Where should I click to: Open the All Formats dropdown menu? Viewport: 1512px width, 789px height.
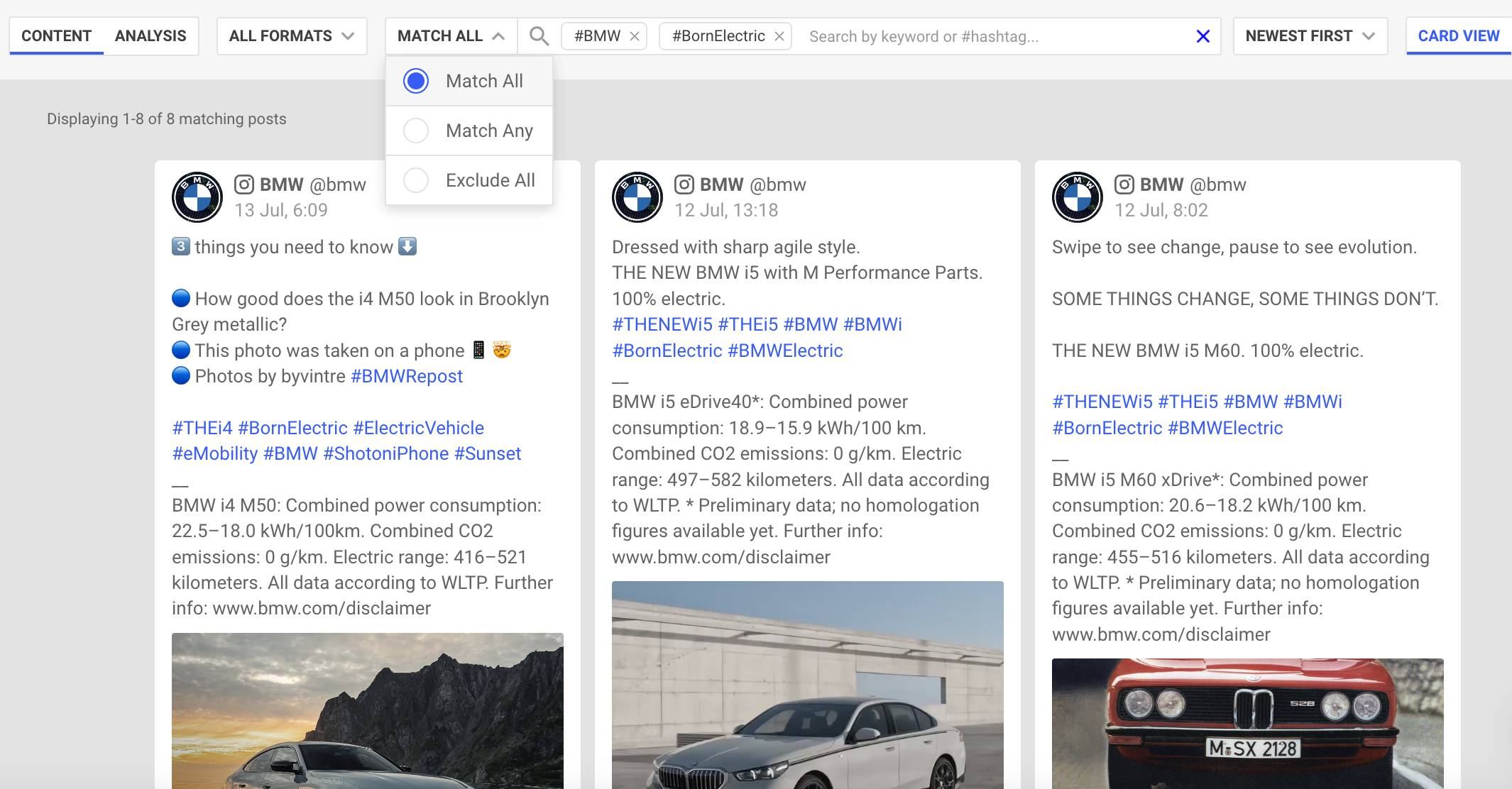tap(291, 36)
